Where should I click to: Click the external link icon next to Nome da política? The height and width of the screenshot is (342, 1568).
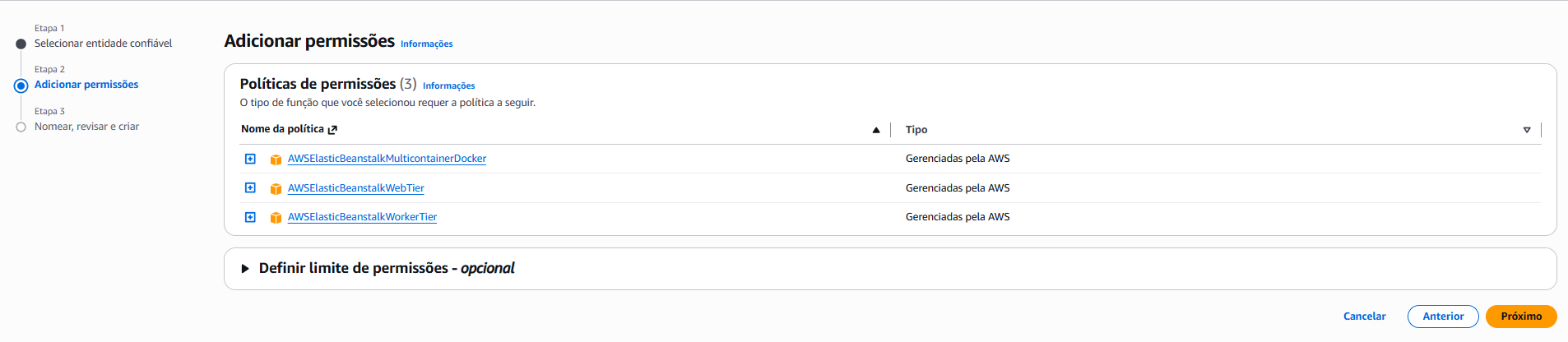[x=332, y=130]
